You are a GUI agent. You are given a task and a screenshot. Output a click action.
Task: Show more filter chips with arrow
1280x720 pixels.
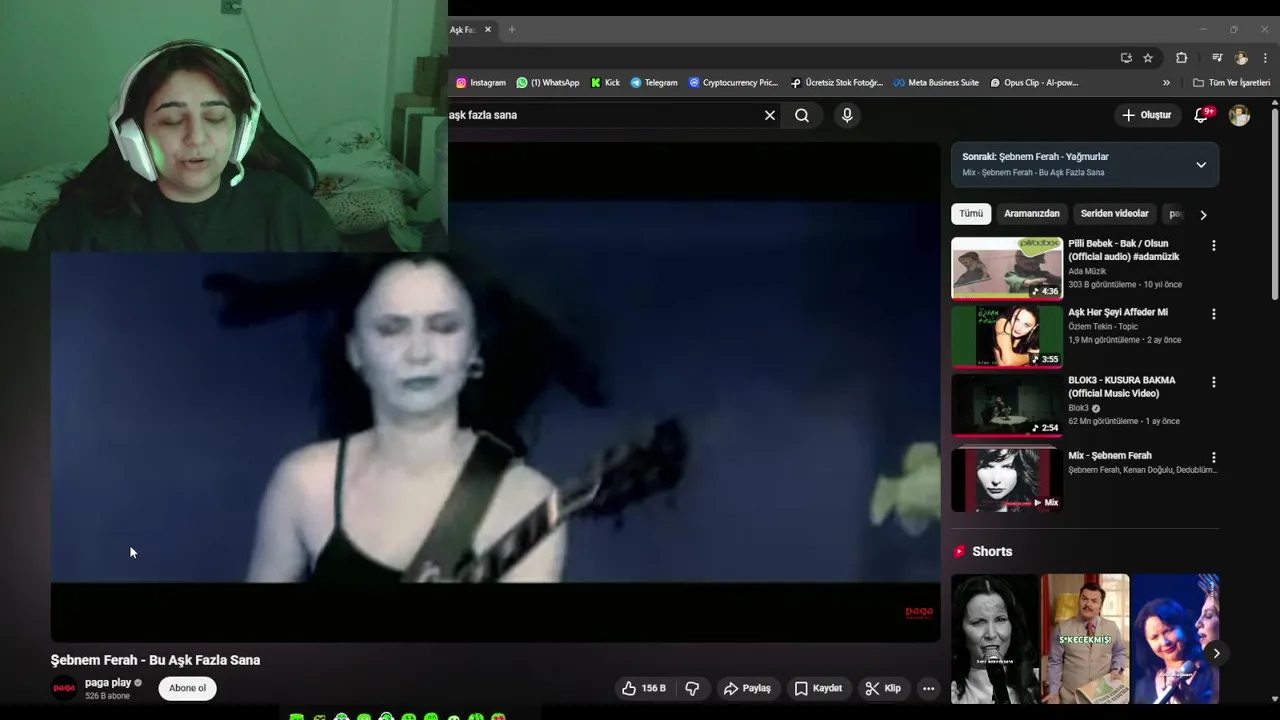[x=1203, y=215]
